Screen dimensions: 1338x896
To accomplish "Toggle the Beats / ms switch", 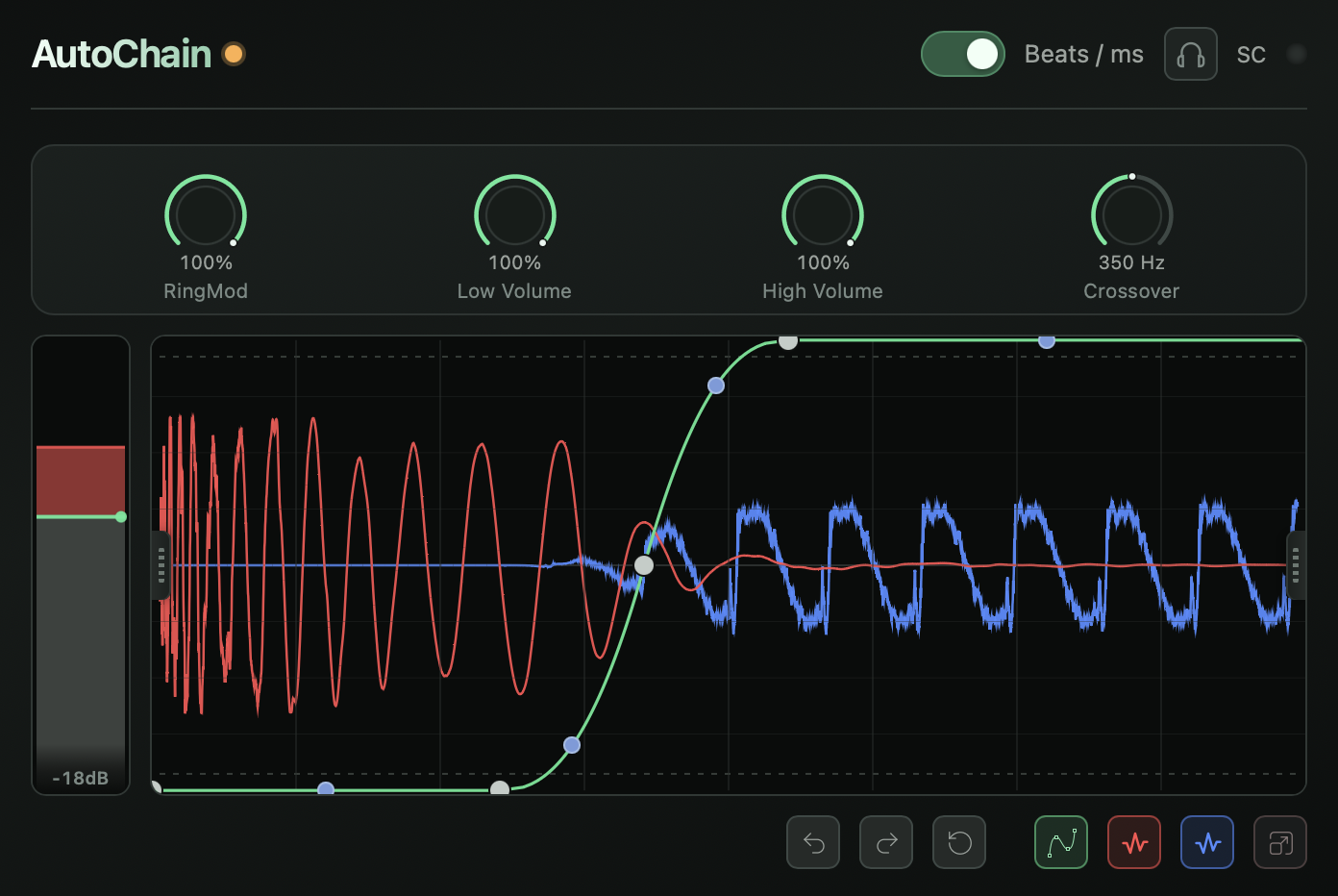I will (x=962, y=54).
